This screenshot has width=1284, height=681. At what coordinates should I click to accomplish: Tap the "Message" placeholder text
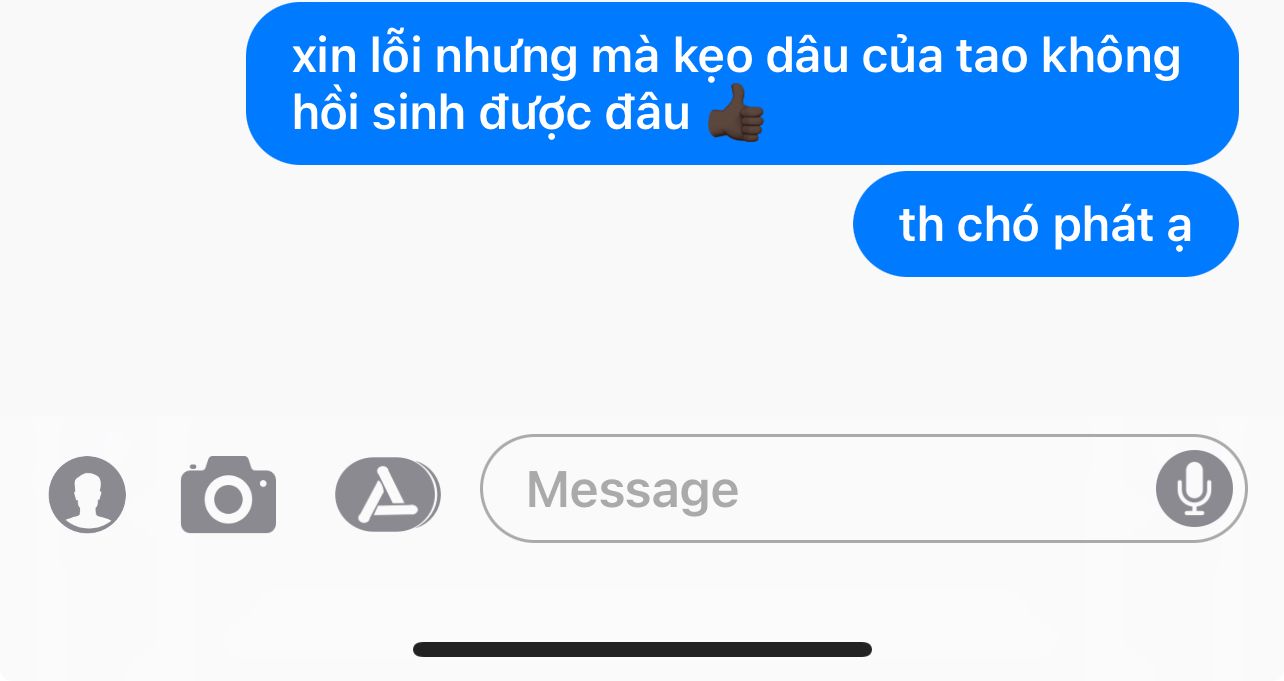(x=633, y=490)
